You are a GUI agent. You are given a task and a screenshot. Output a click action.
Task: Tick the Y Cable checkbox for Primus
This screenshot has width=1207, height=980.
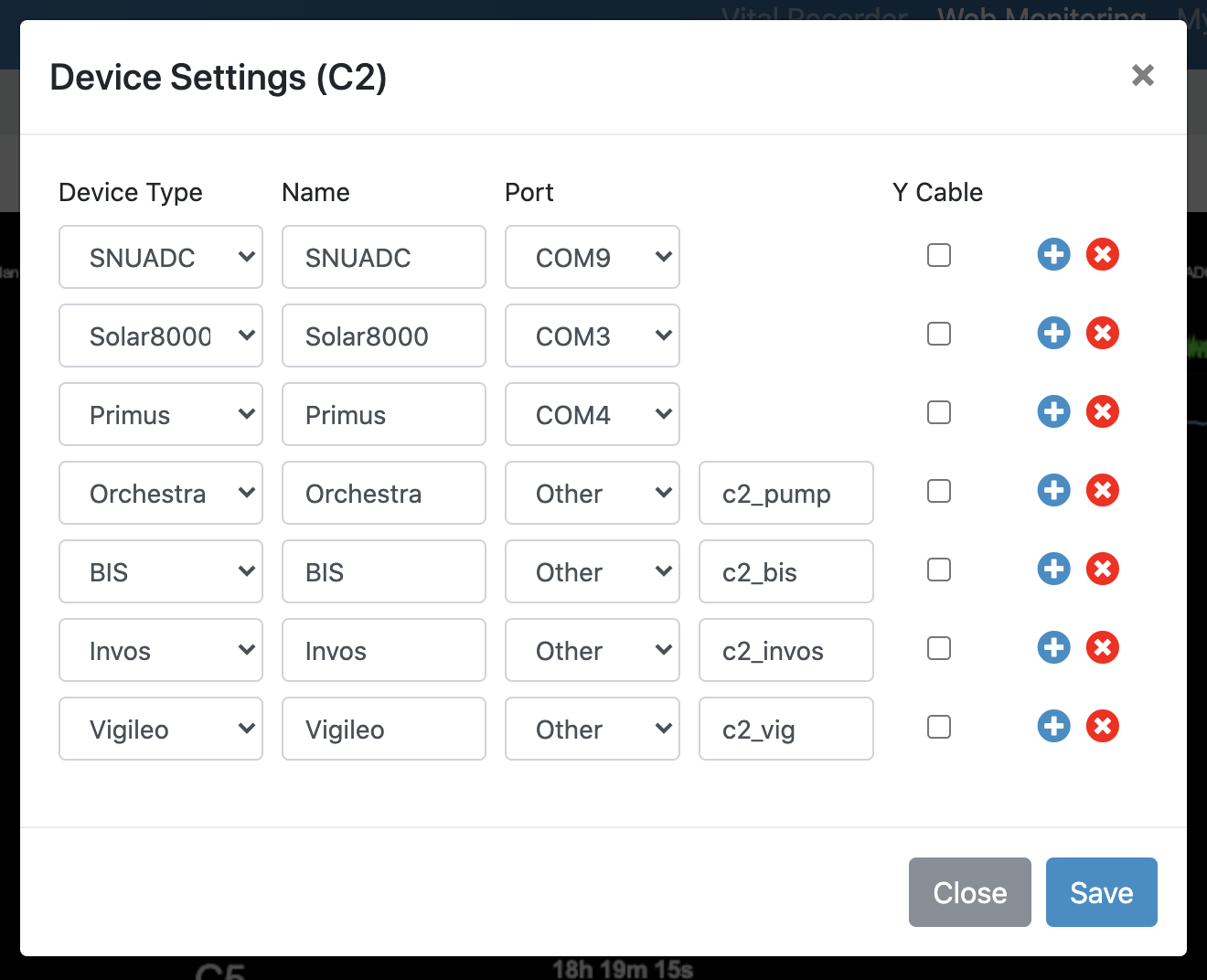point(939,412)
